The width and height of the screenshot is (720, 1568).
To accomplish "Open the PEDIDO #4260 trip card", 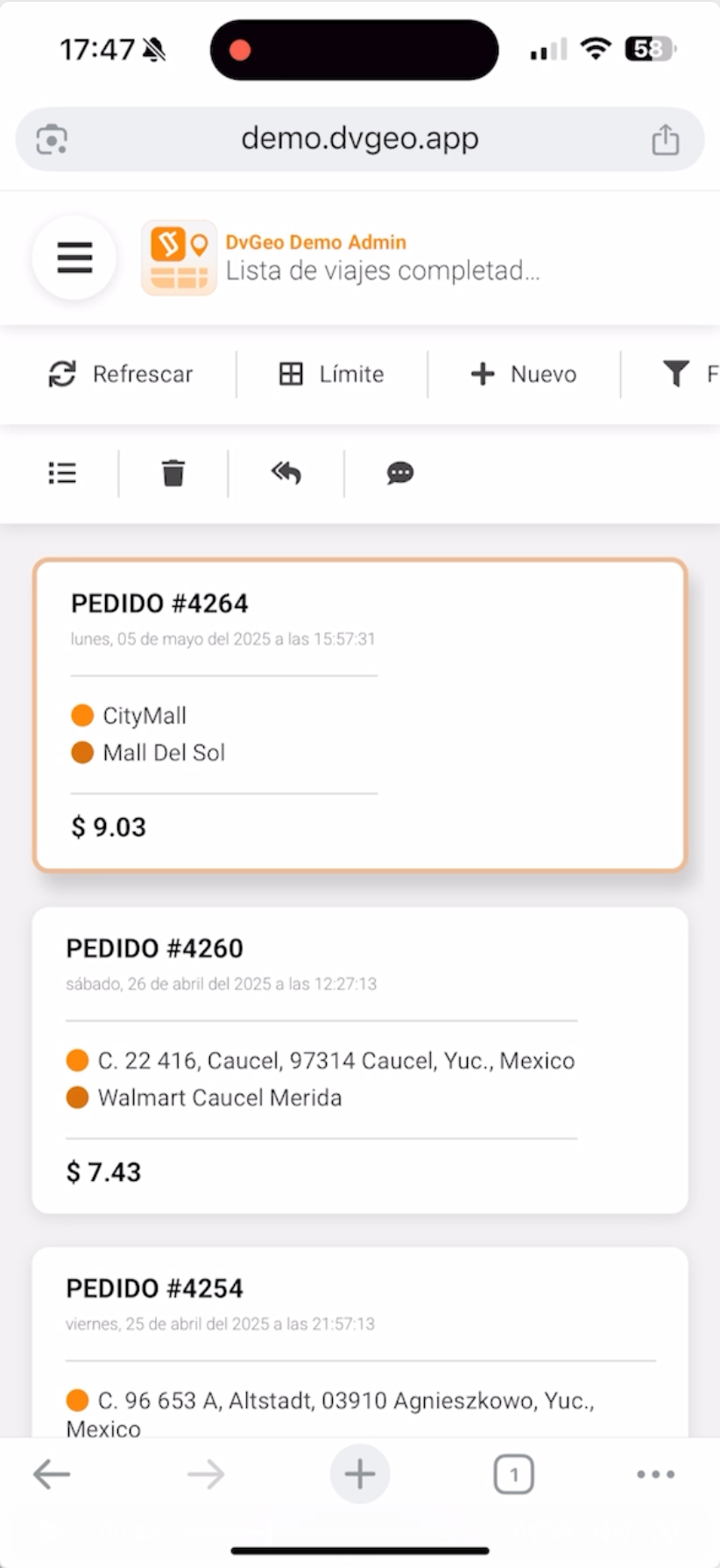I will 360,1060.
